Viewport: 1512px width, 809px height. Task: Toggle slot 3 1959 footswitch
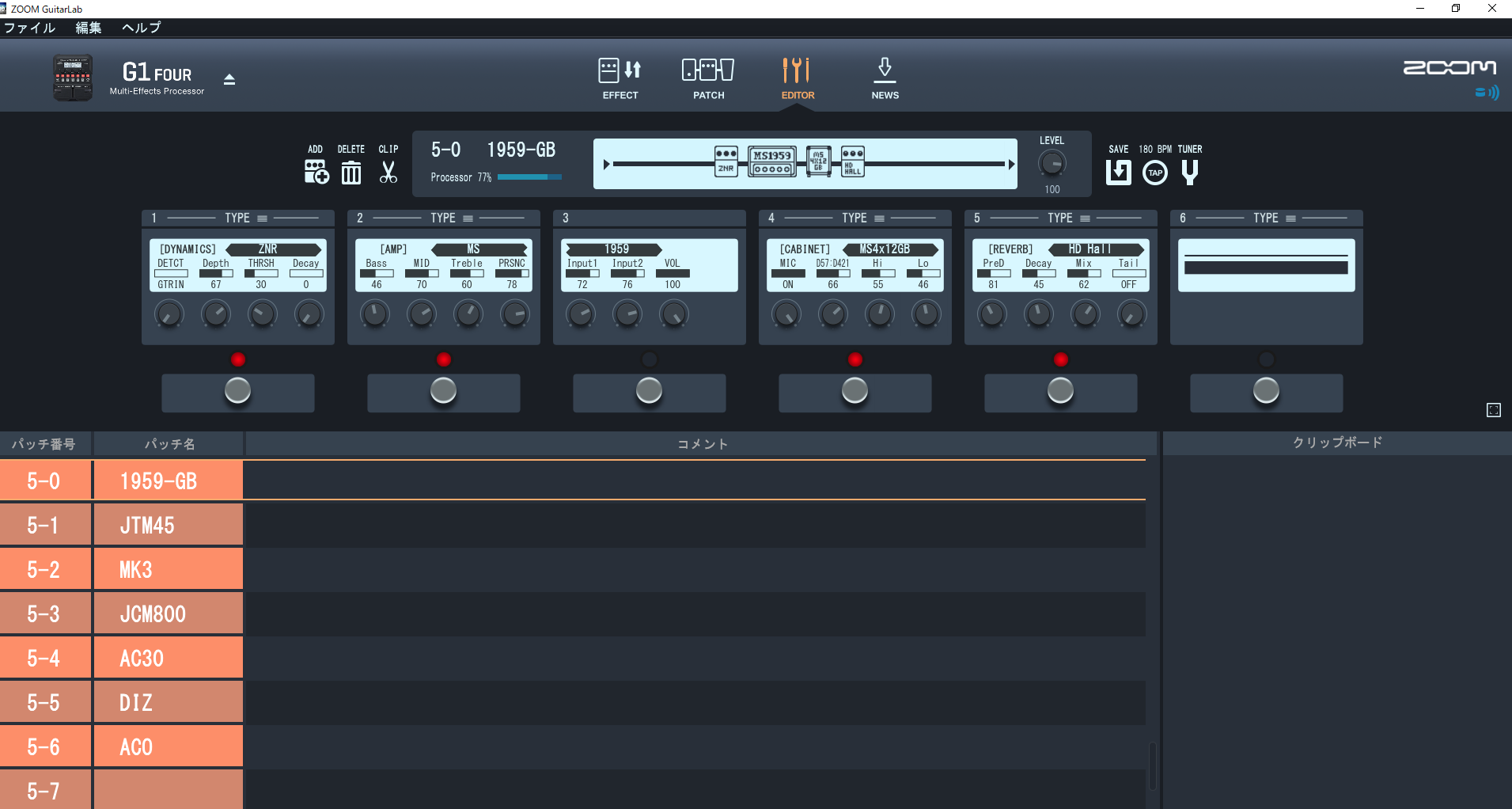point(650,391)
